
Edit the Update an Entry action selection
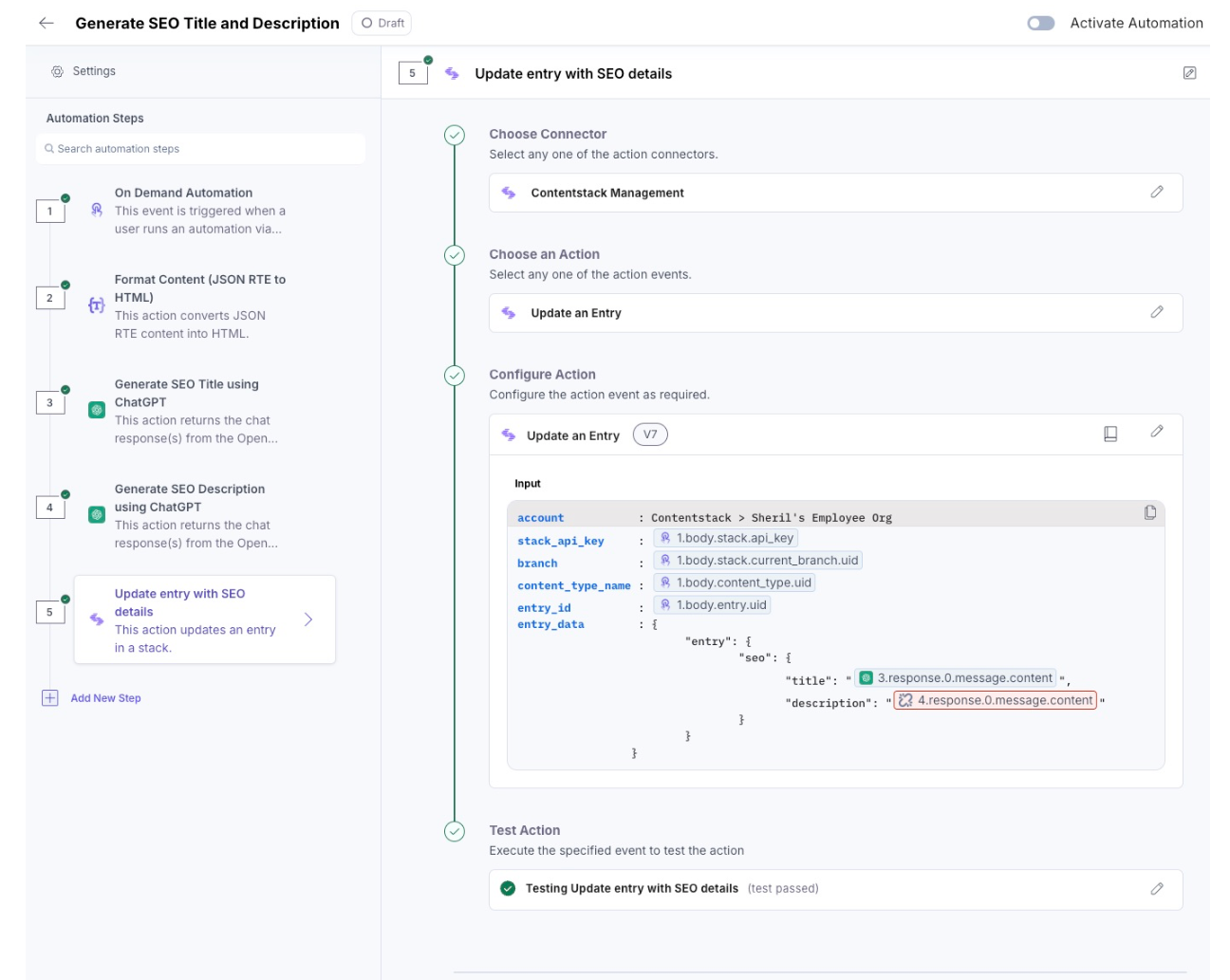1157,312
